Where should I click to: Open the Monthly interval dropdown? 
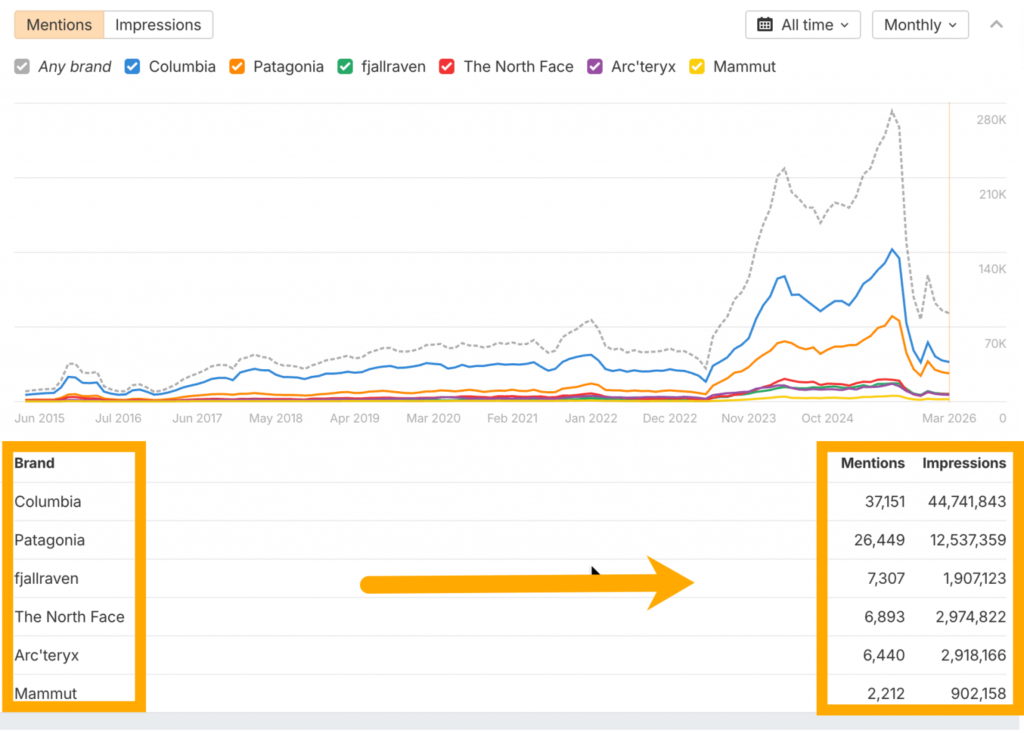(x=920, y=25)
